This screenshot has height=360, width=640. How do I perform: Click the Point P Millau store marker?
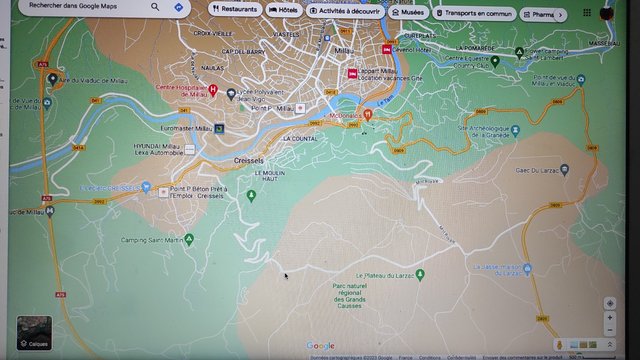click(300, 108)
